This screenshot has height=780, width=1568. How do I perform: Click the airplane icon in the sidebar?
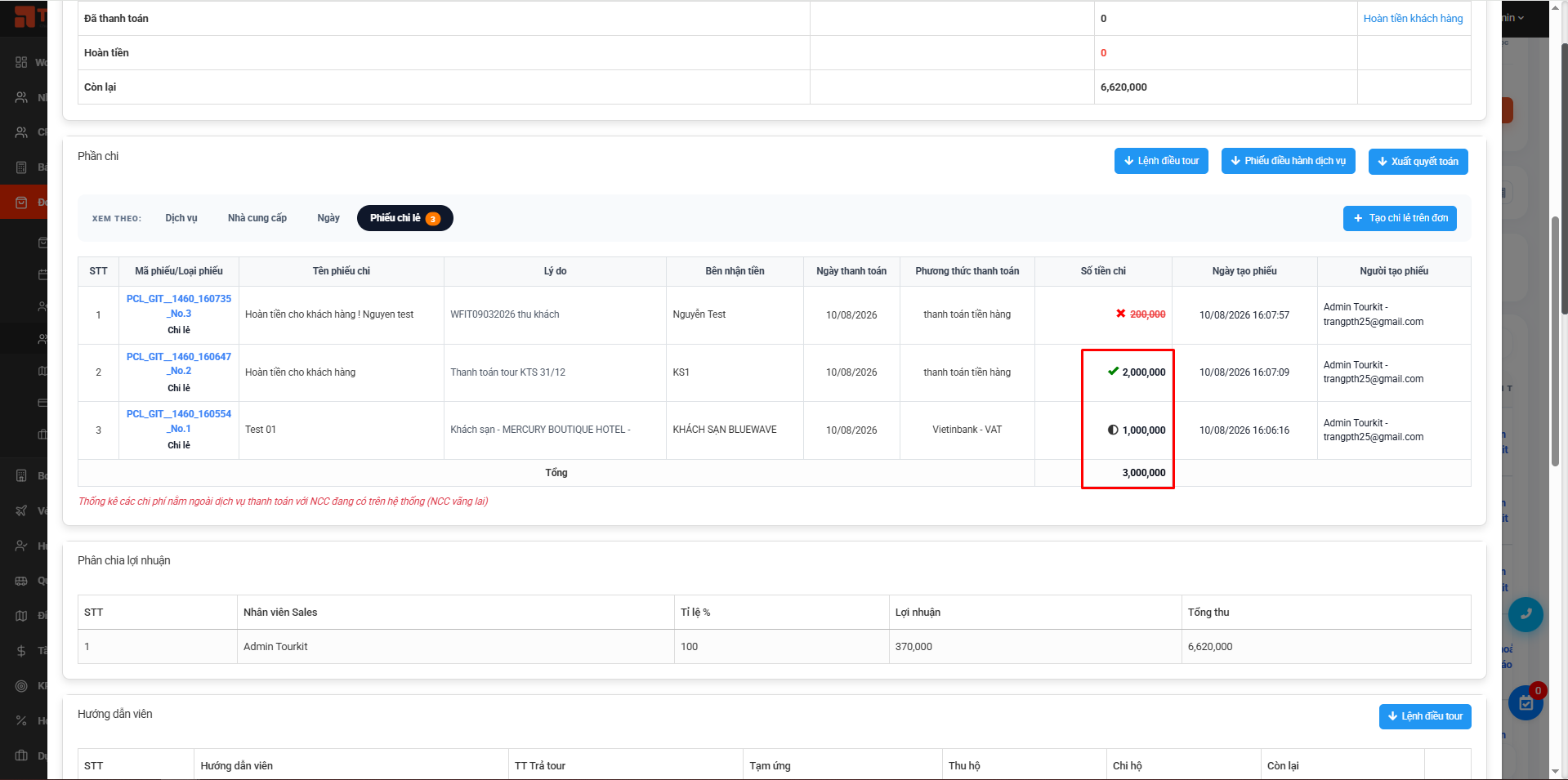pyautogui.click(x=21, y=510)
